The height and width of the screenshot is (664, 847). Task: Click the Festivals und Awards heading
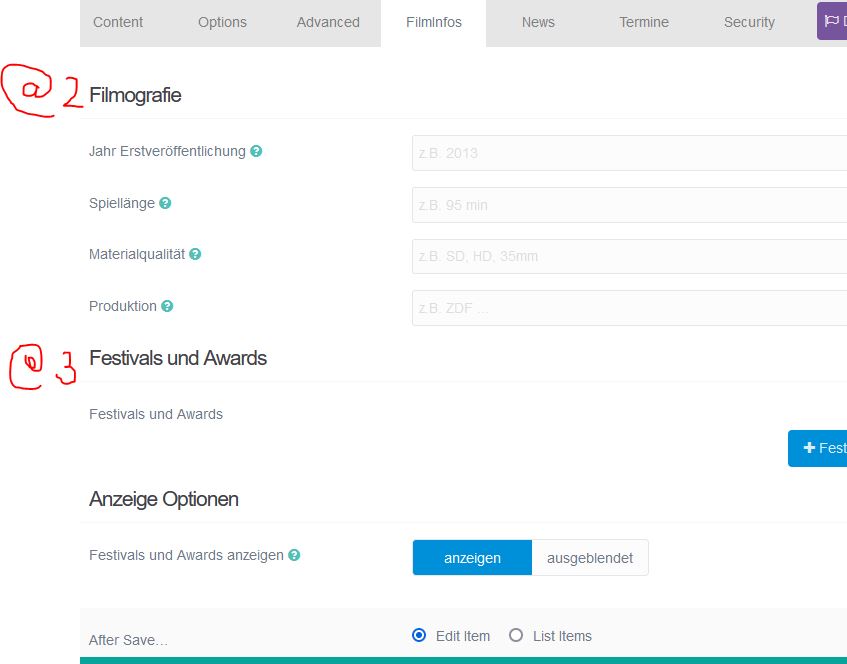point(178,358)
